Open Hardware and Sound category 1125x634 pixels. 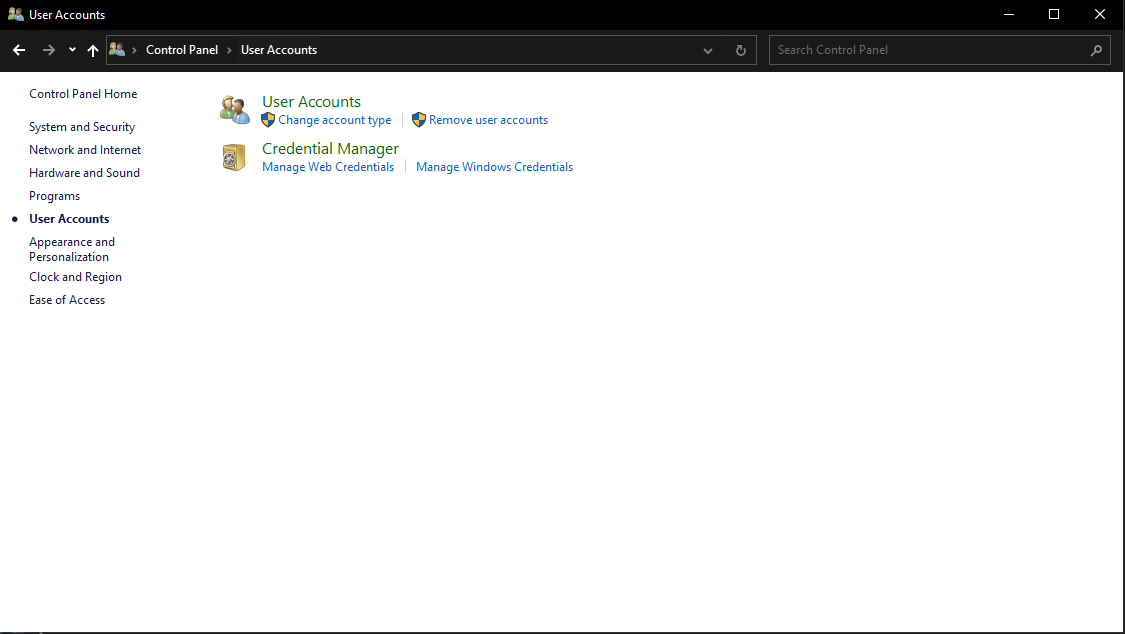[x=85, y=173]
